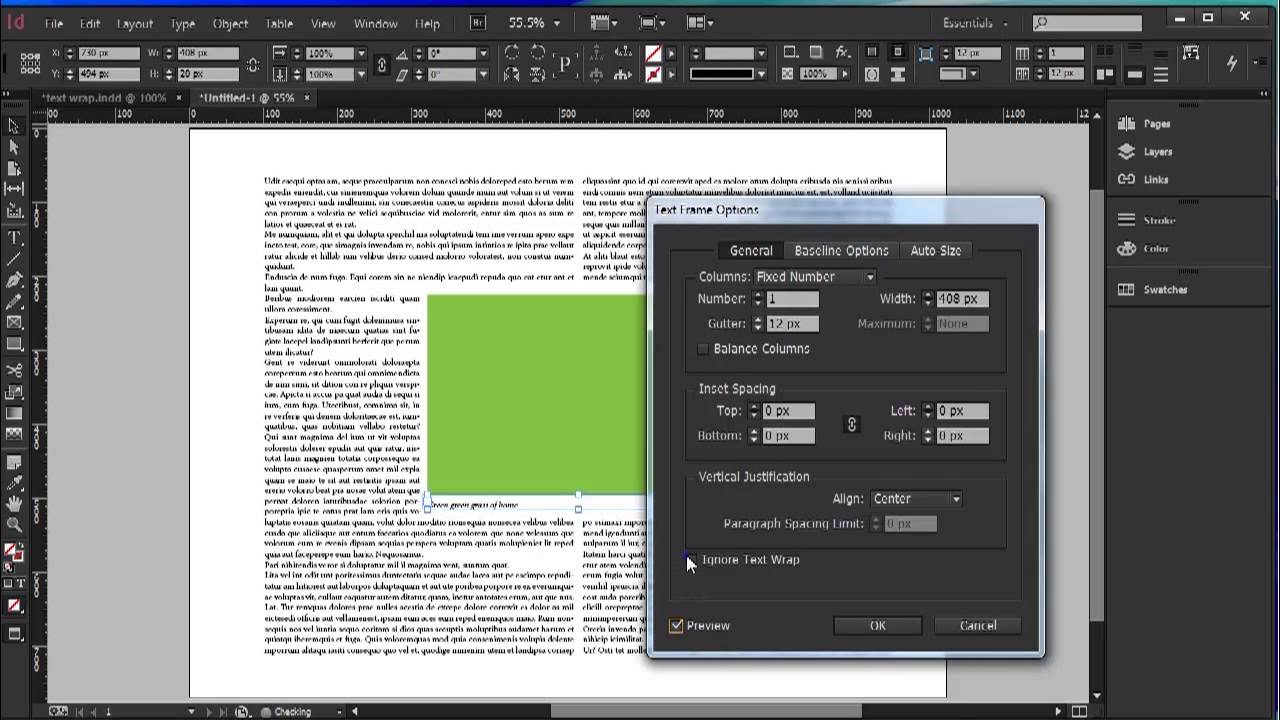Open the Swatches panel

pos(1164,290)
